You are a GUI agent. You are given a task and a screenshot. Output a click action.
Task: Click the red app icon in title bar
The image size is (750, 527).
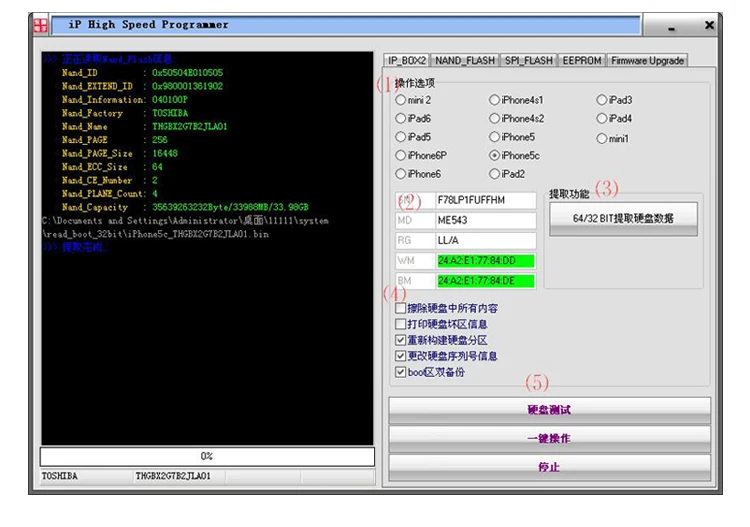point(41,25)
